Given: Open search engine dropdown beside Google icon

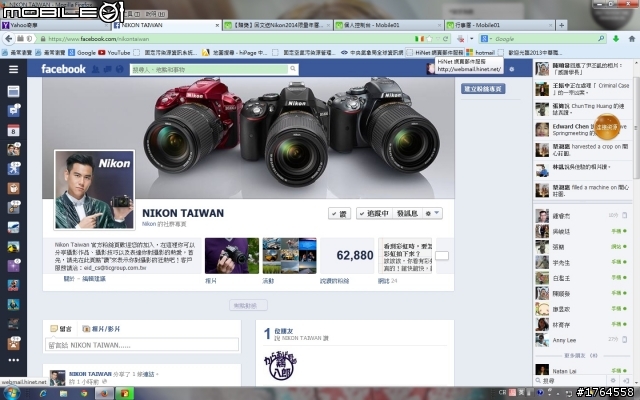Looking at the screenshot, I should (x=490, y=39).
